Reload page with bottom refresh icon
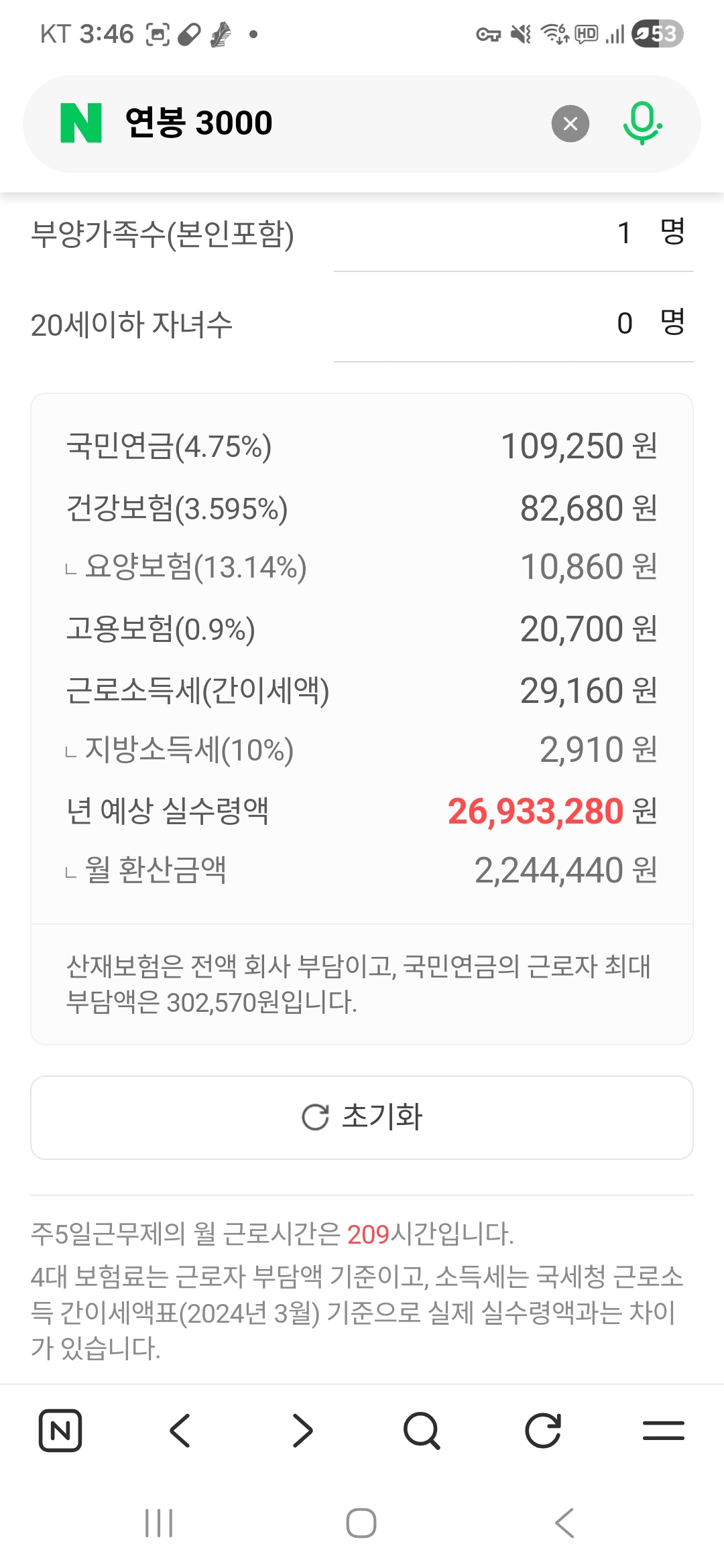Screen dimensions: 724x1568 (542, 1431)
